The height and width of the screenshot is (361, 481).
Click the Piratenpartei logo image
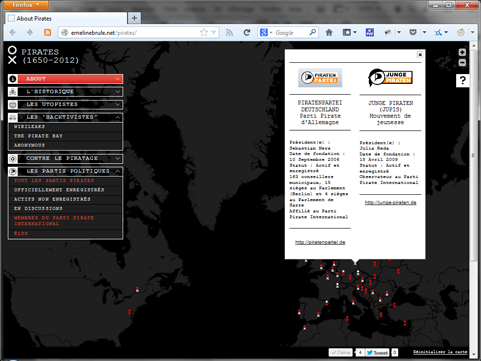point(320,78)
